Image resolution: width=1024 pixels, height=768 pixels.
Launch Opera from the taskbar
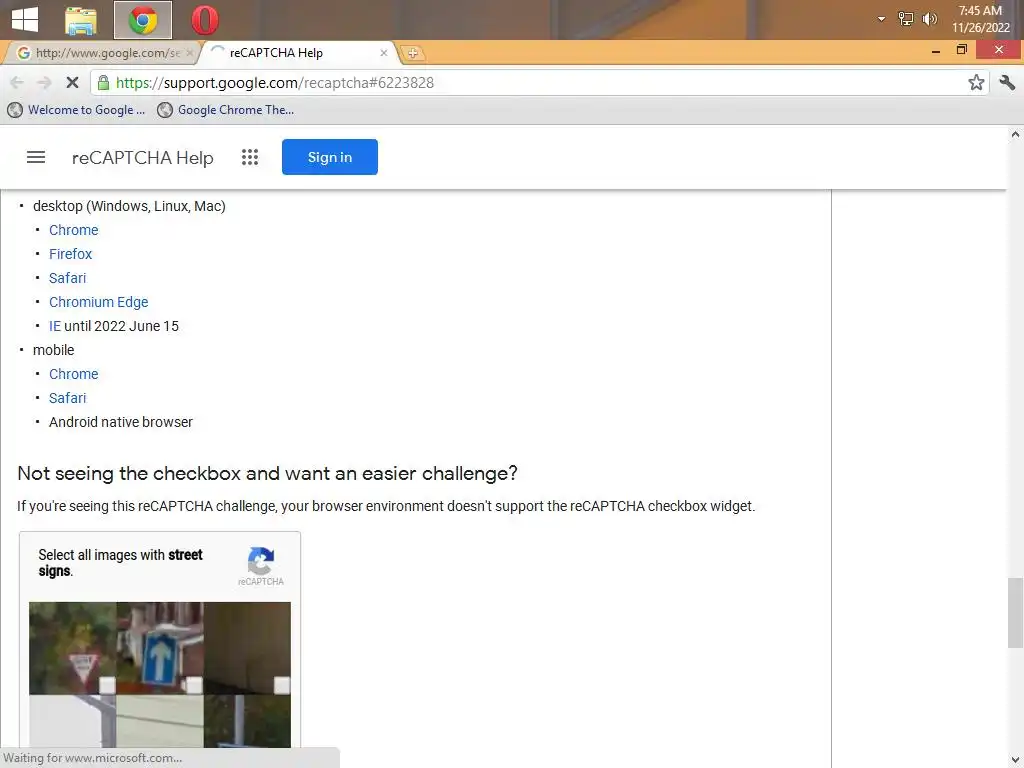(204, 20)
